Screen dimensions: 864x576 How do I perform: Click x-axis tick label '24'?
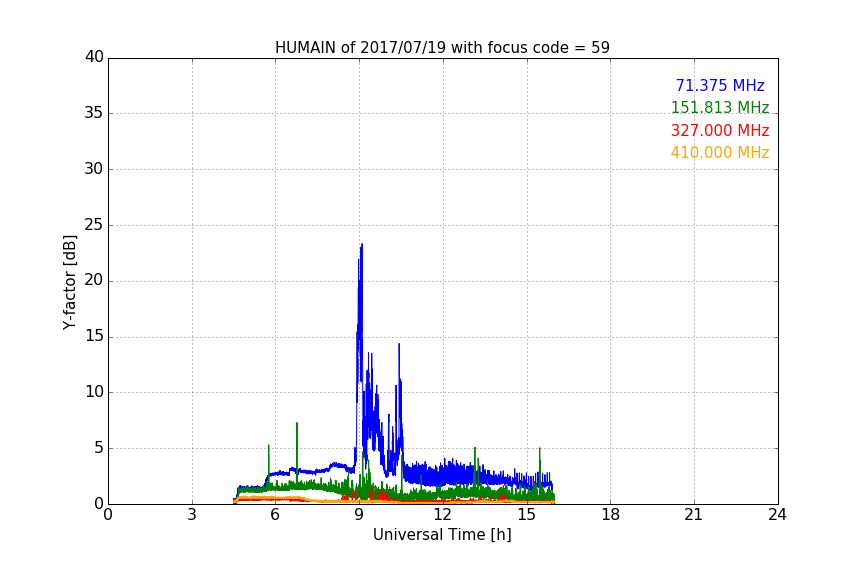click(777, 515)
